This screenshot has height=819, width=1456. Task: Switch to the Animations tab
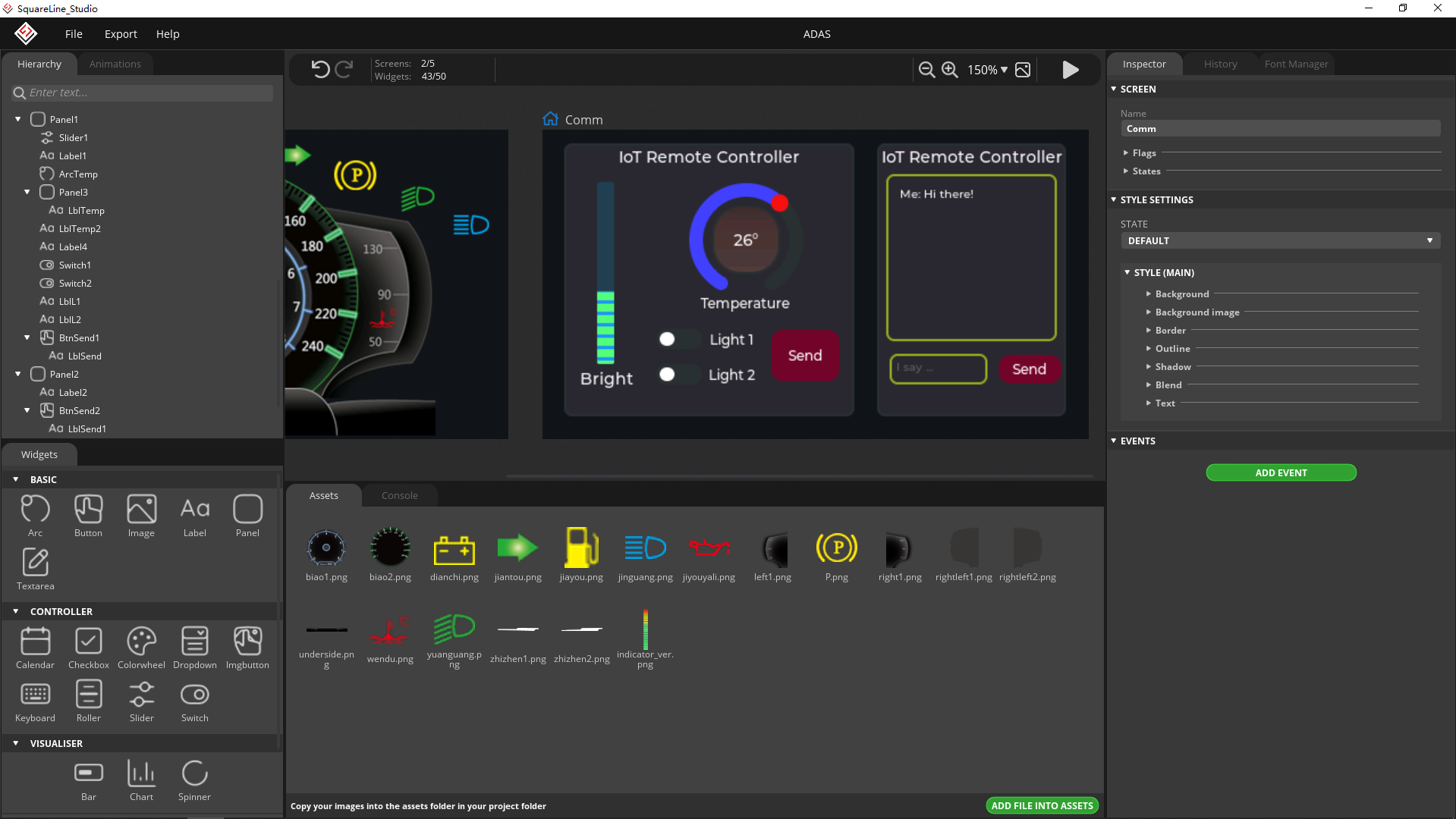click(115, 64)
